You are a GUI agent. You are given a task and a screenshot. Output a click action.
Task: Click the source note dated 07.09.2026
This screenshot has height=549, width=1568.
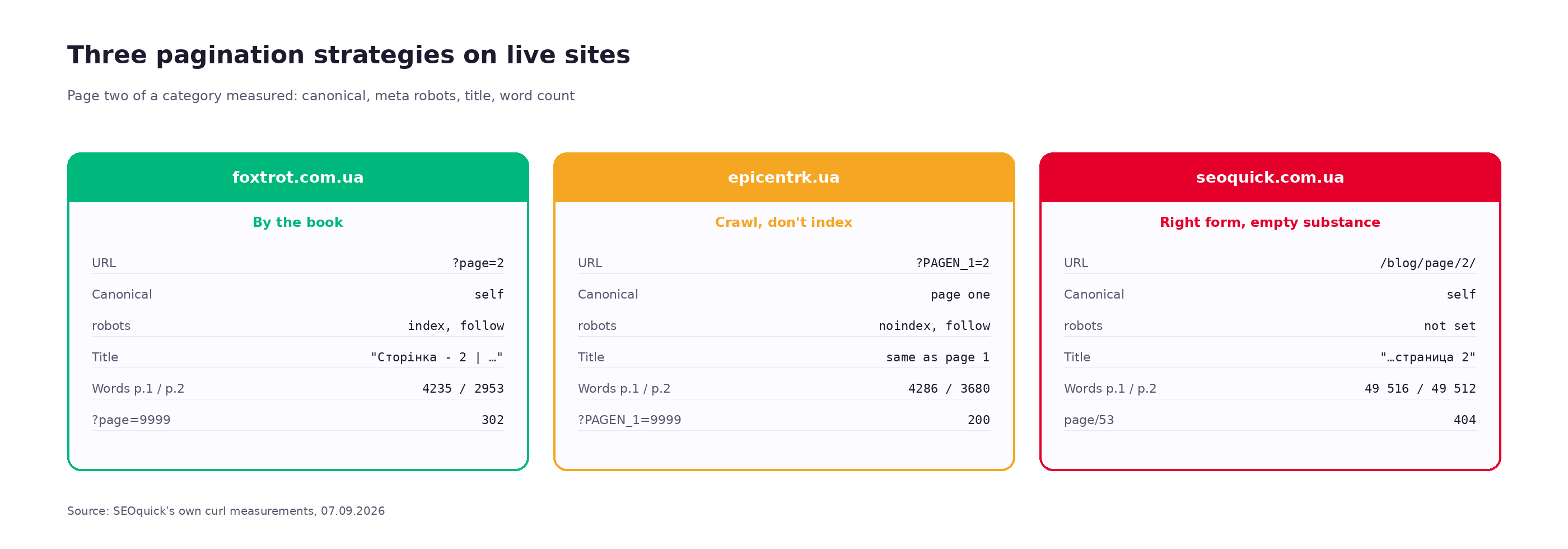[226, 511]
